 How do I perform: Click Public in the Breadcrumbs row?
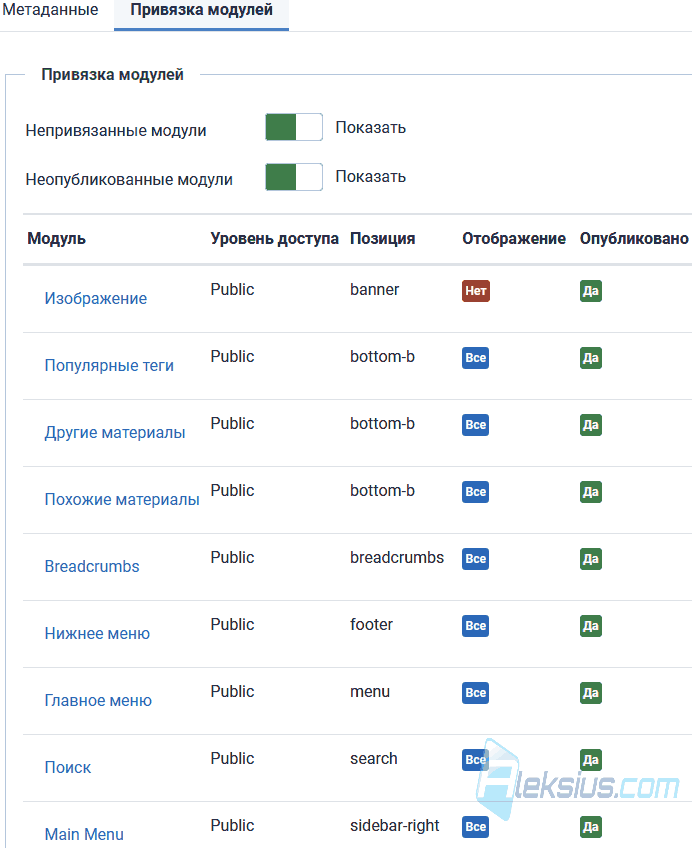232,558
